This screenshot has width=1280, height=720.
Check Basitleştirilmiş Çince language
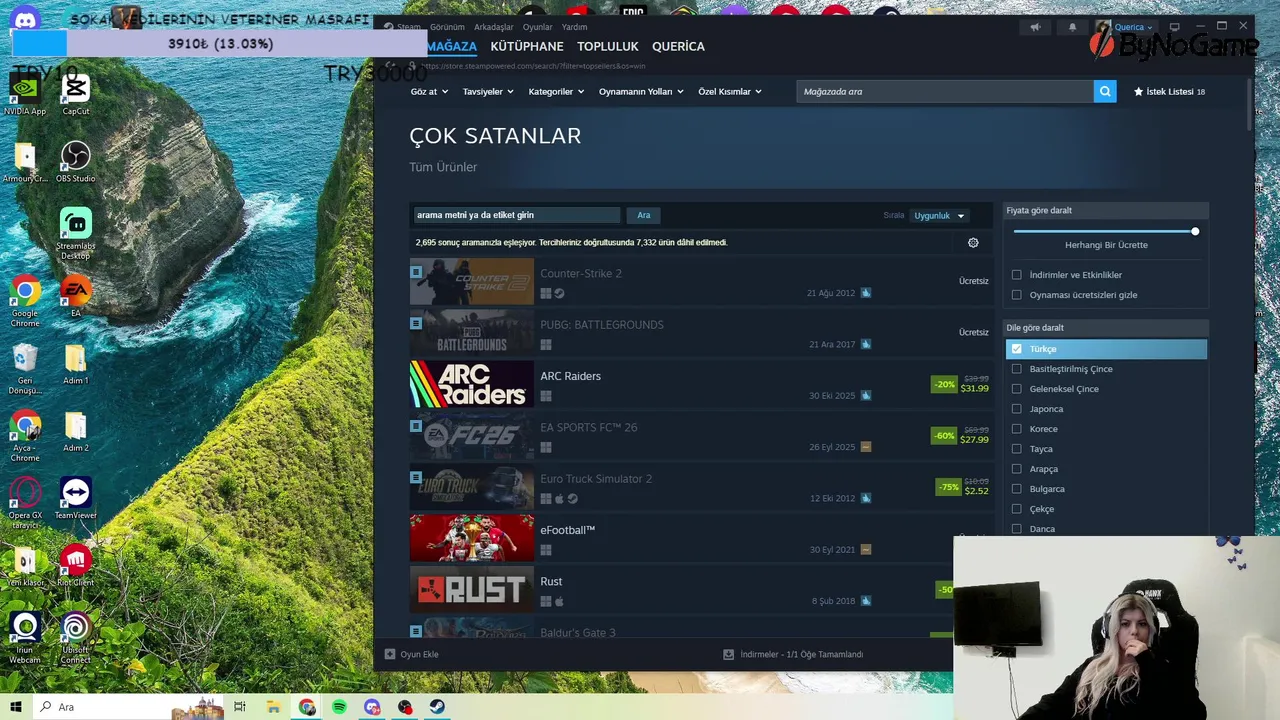1017,368
